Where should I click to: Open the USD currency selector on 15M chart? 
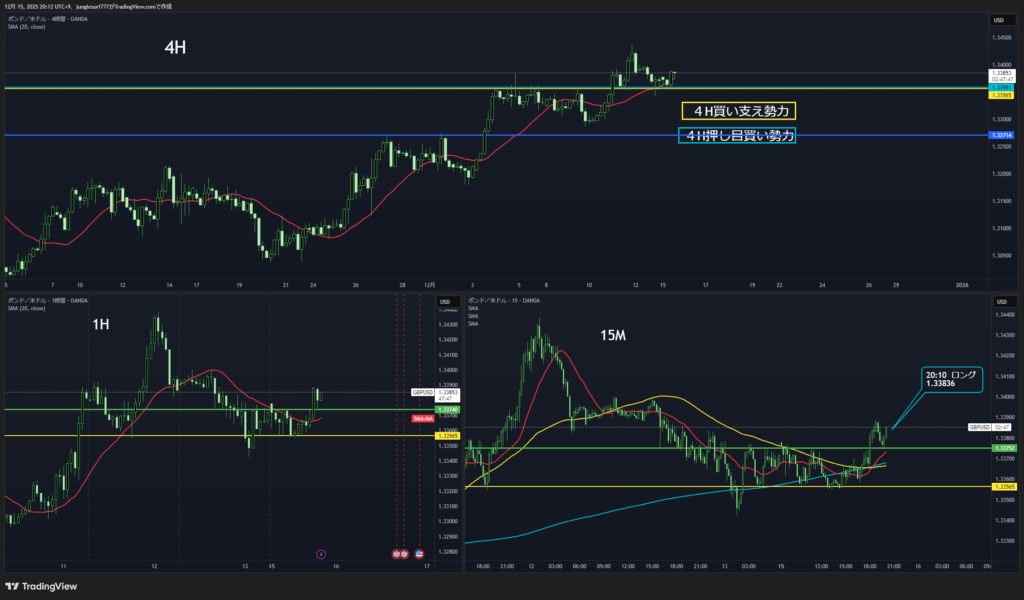click(998, 301)
